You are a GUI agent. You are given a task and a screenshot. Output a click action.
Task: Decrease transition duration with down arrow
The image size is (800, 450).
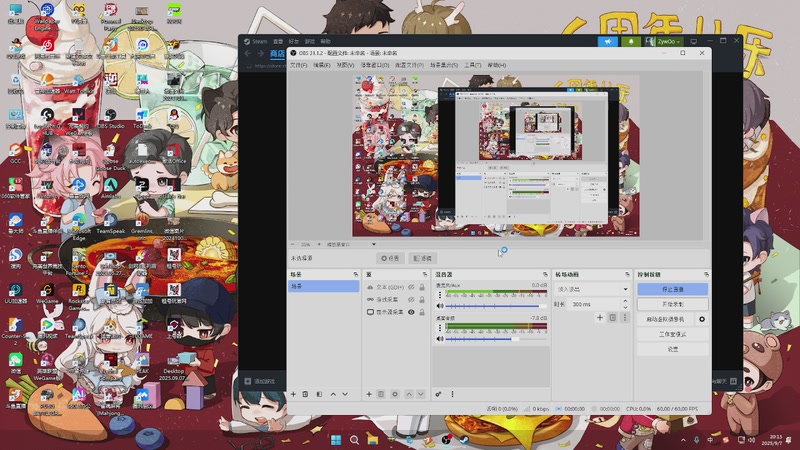click(626, 307)
